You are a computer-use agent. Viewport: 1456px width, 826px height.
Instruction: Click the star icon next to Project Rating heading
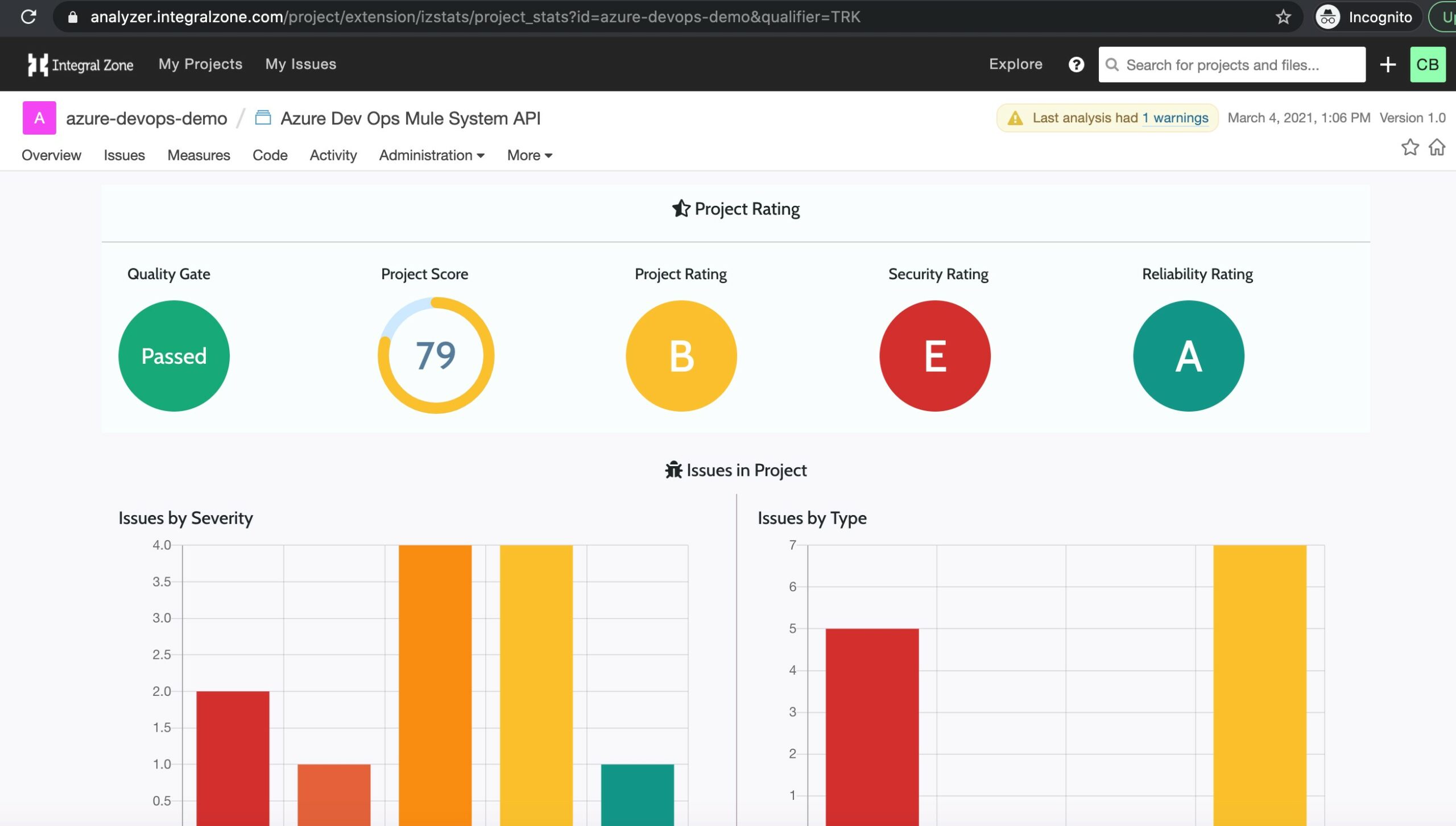click(x=681, y=209)
